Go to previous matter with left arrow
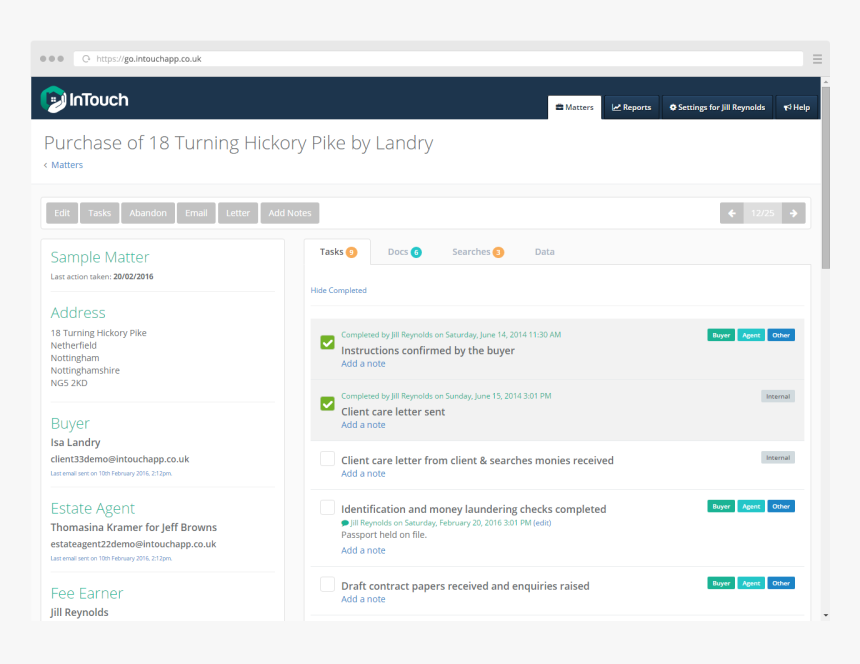Image resolution: width=860 pixels, height=664 pixels. point(731,213)
